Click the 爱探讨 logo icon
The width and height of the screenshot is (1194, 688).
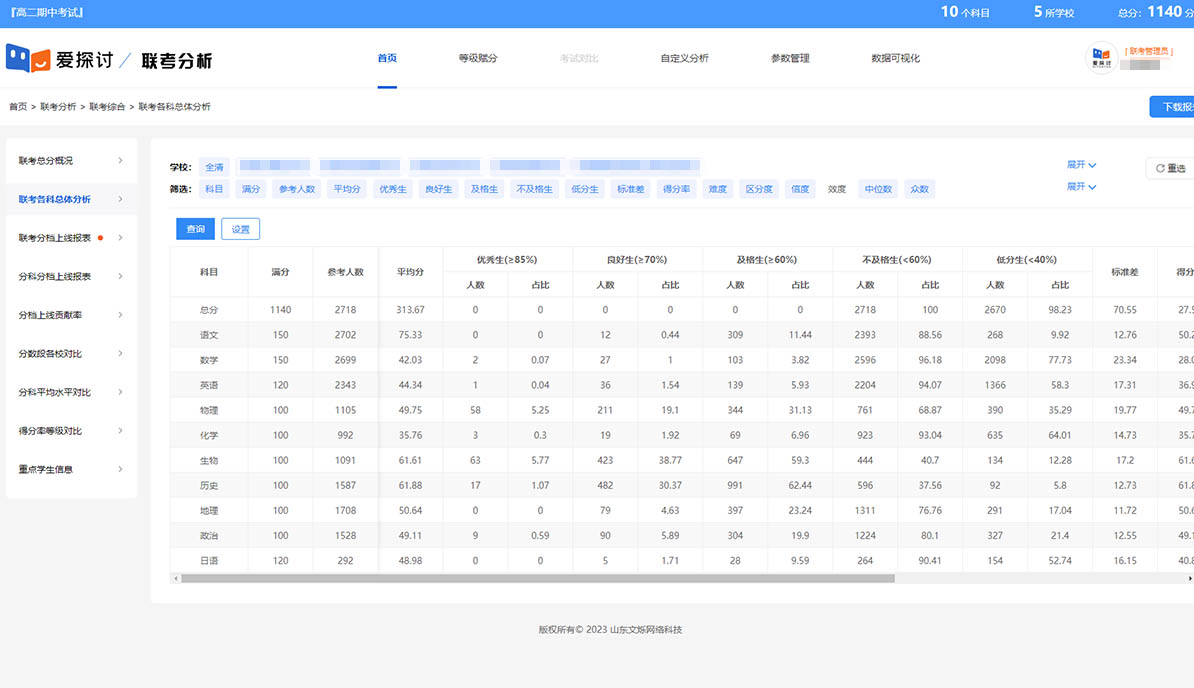point(28,58)
